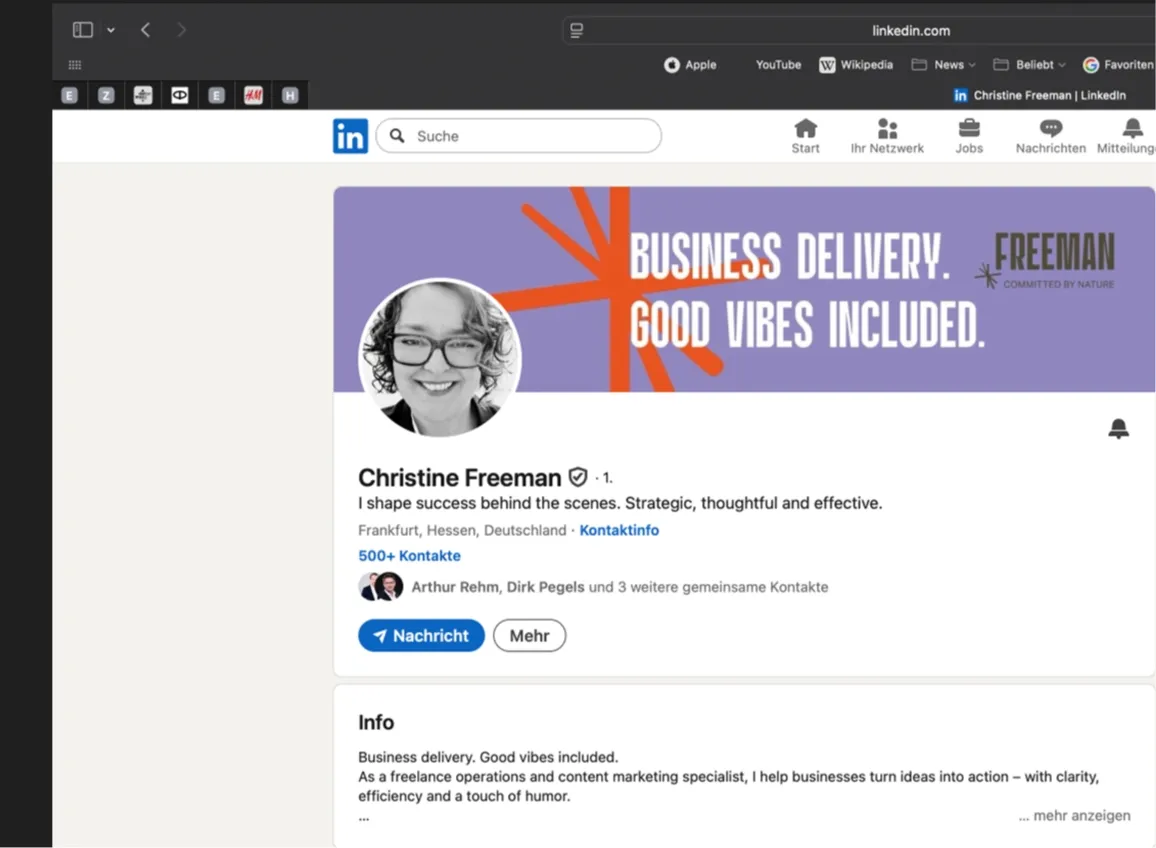Expand the Beliebt bookmarks folder
Screen dimensions: 1156x848
click(x=1029, y=65)
